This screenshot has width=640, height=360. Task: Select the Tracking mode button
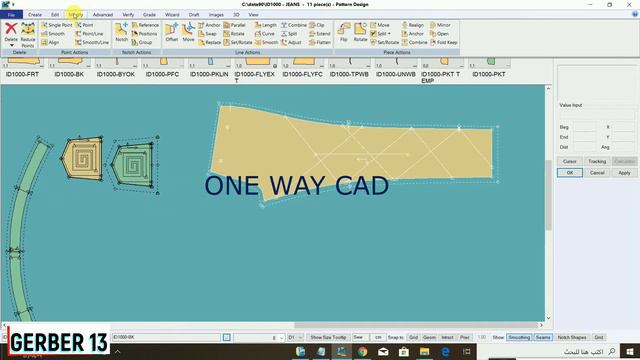point(597,161)
